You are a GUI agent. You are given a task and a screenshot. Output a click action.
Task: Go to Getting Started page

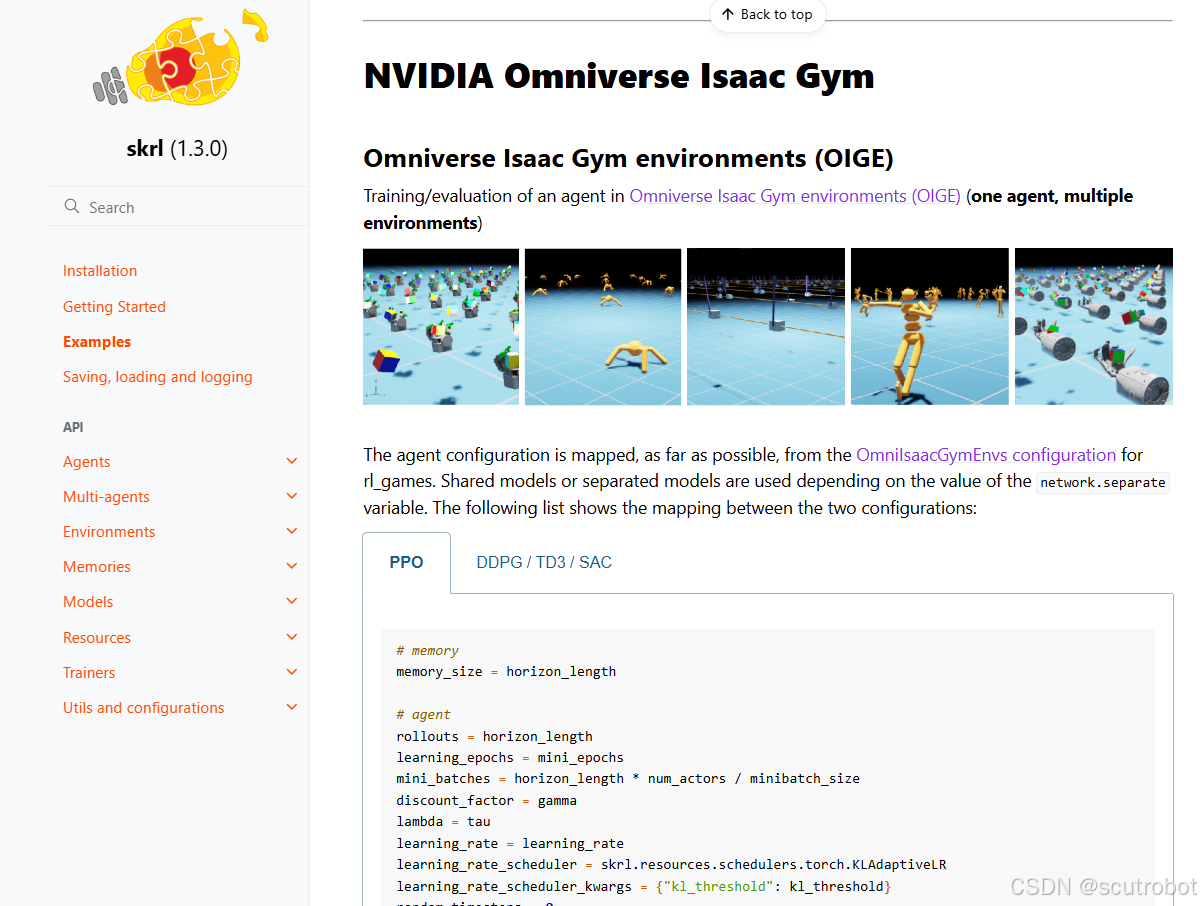click(114, 307)
